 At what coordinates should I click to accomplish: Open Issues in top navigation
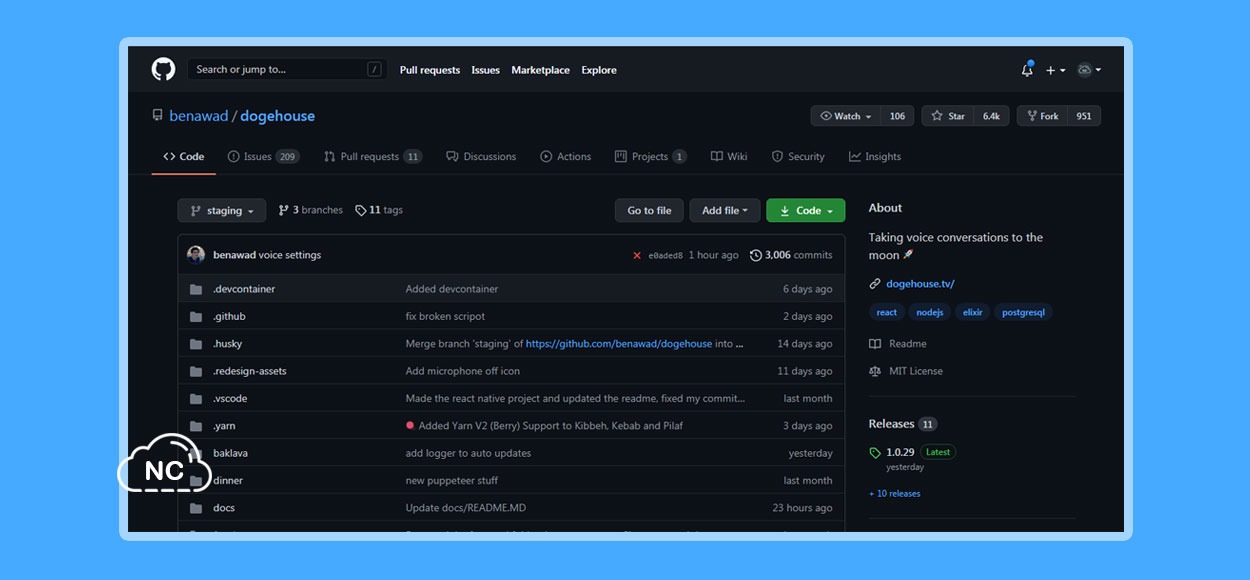point(486,70)
